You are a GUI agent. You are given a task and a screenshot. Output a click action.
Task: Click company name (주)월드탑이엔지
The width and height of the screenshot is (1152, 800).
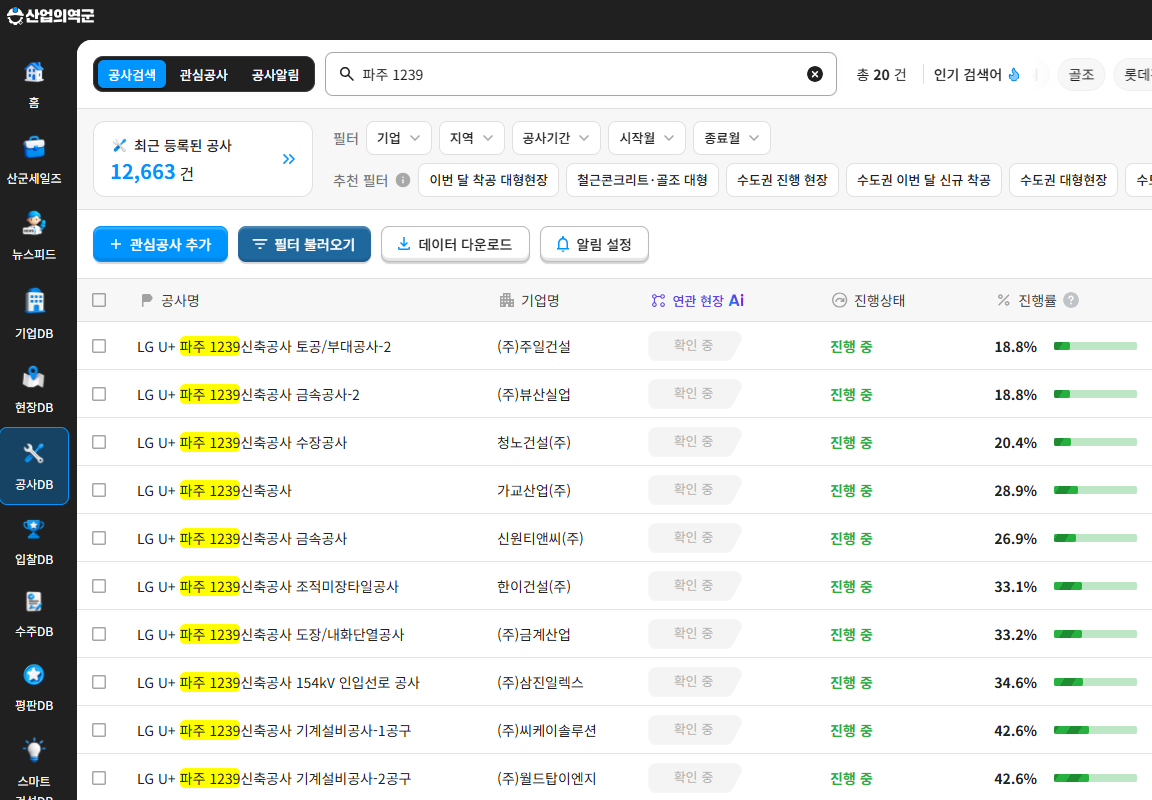click(x=547, y=779)
